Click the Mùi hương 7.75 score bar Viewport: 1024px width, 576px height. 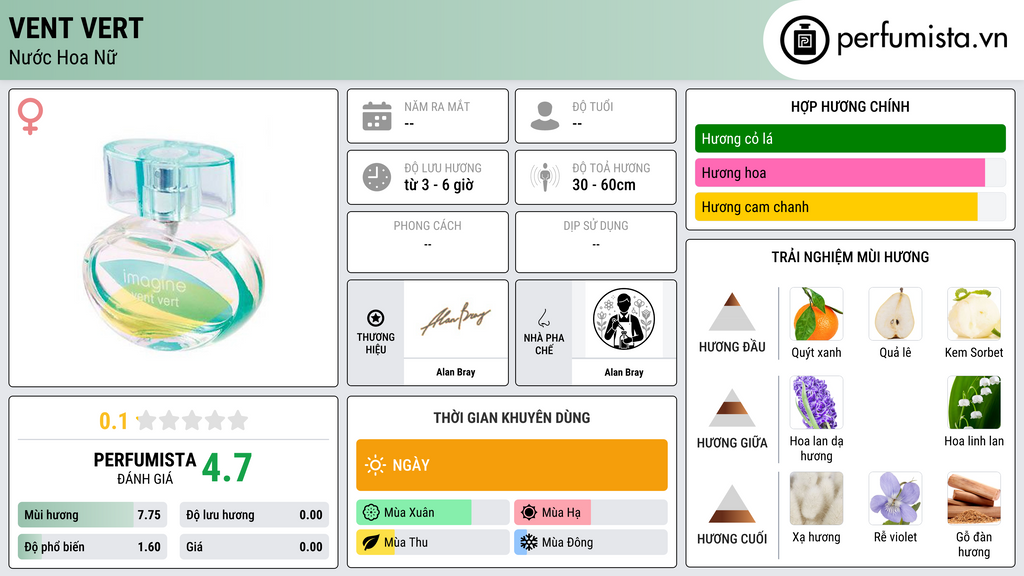[x=92, y=515]
